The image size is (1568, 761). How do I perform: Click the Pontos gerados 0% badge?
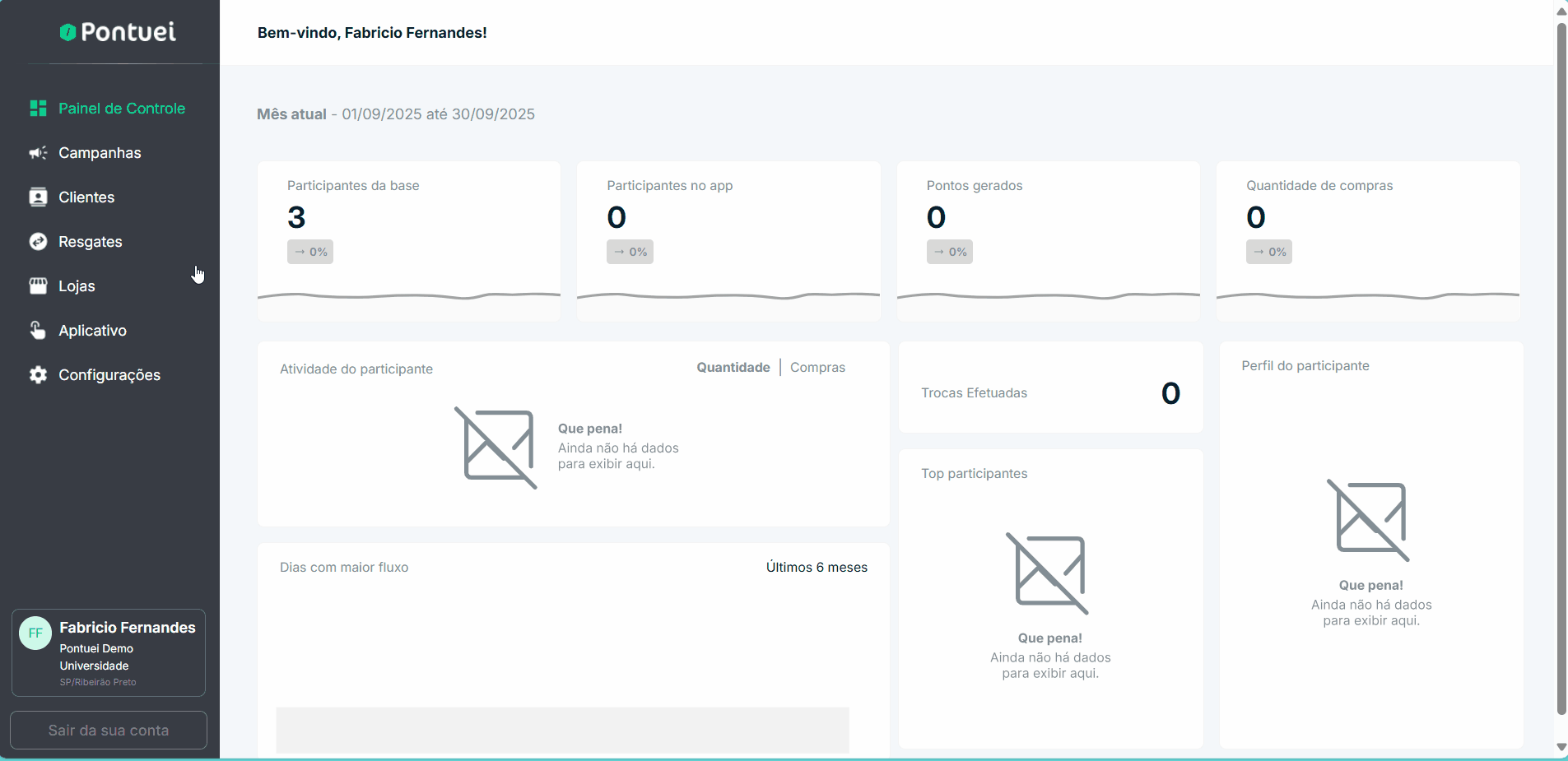pyautogui.click(x=949, y=252)
